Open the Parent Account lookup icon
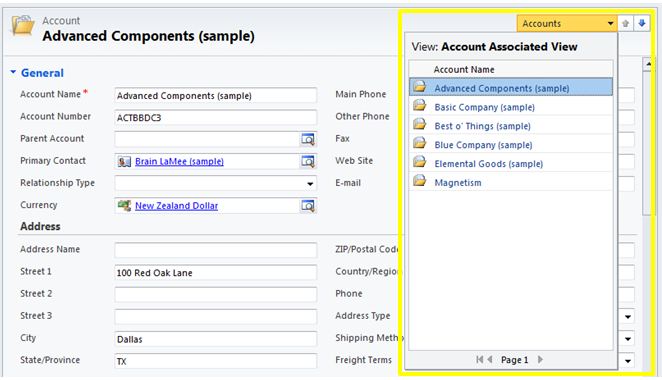 [308, 139]
